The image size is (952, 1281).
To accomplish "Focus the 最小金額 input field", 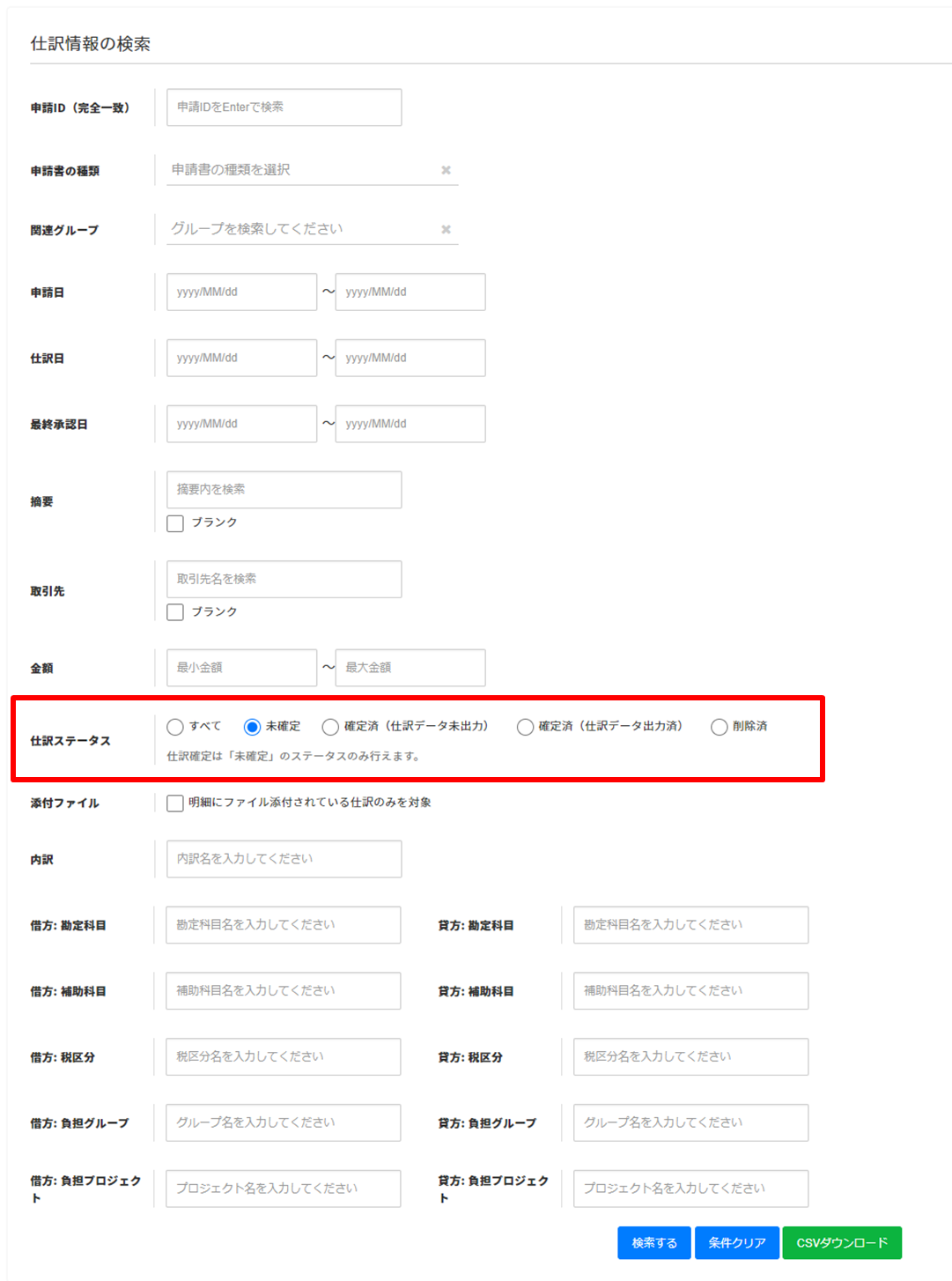I will (241, 668).
